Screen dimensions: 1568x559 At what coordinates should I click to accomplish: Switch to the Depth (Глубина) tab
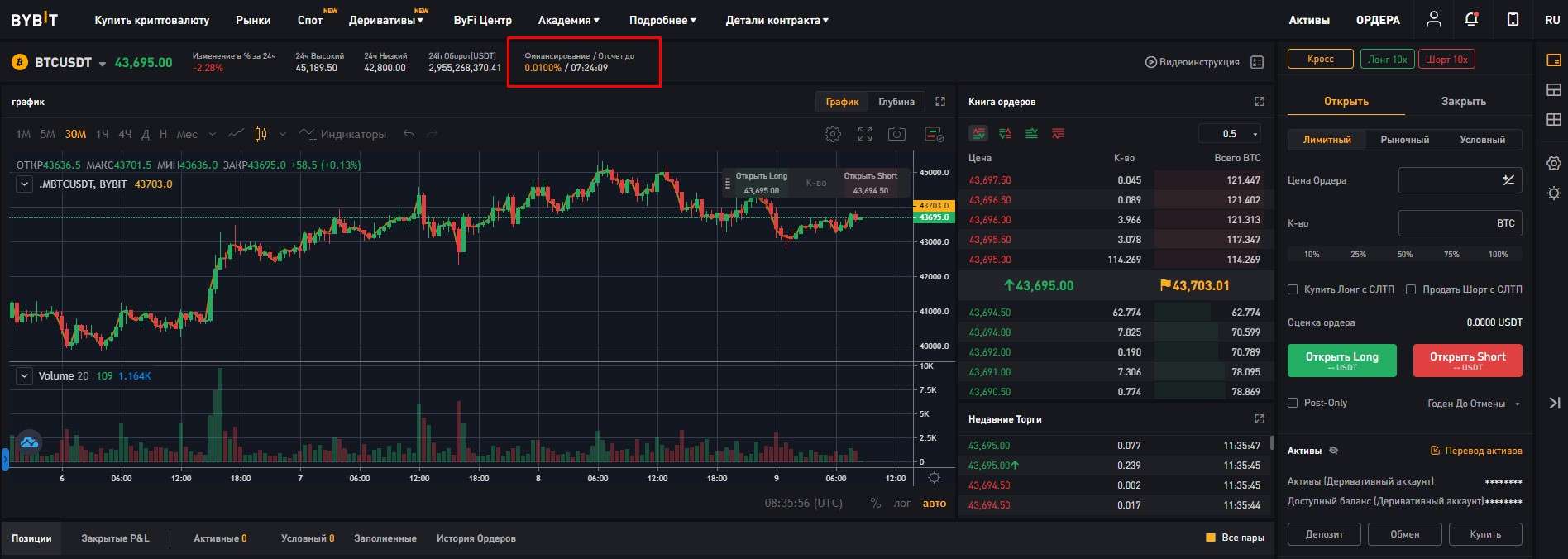[x=896, y=102]
